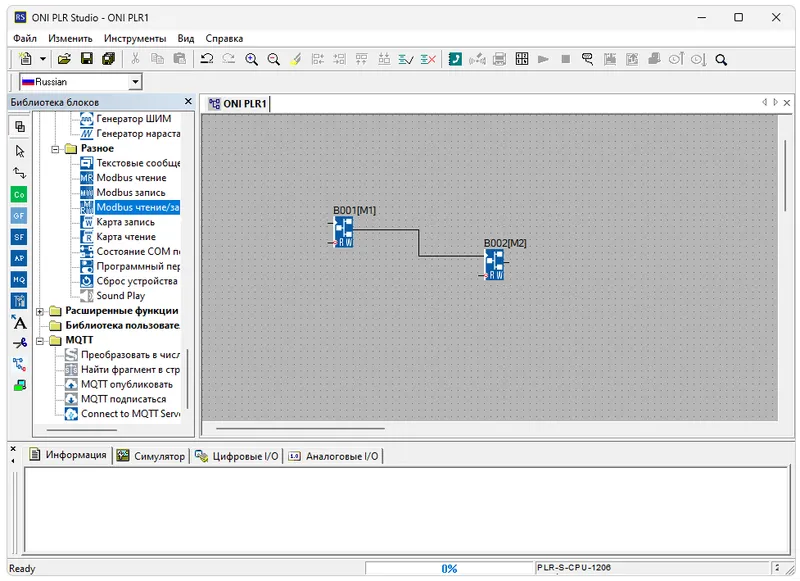This screenshot has height=581, width=800.
Task: Select block B001[M1] on the canvas
Action: (x=344, y=232)
